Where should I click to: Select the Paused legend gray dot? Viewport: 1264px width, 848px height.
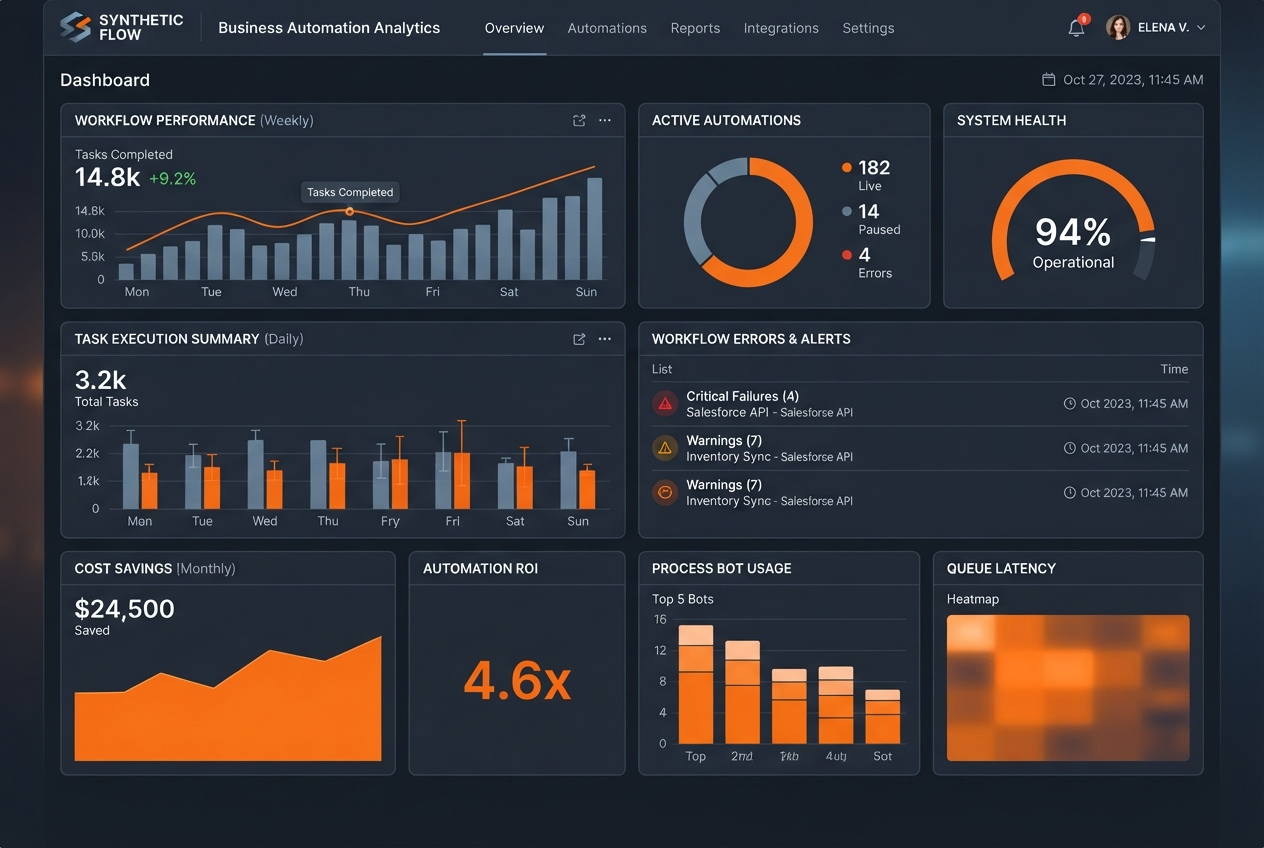[x=847, y=211]
